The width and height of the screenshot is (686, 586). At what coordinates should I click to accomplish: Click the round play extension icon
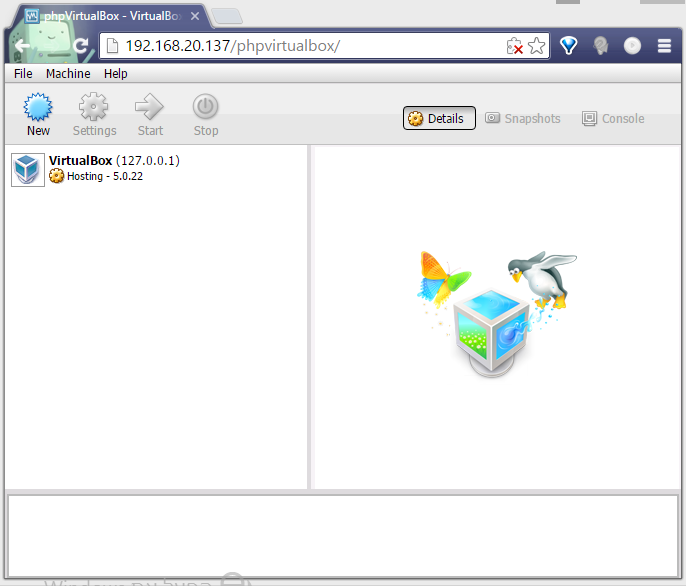pyautogui.click(x=632, y=46)
